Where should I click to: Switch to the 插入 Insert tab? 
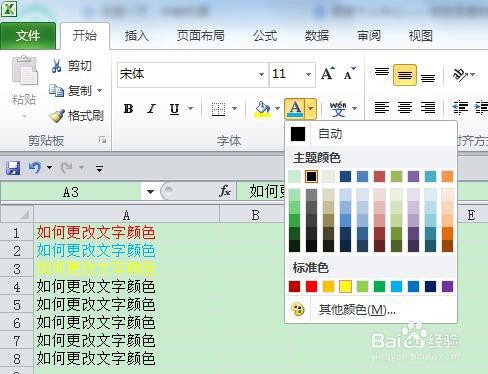click(x=137, y=36)
